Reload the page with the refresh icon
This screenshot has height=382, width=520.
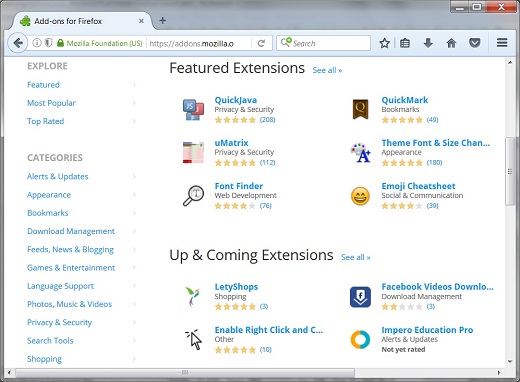[261, 43]
